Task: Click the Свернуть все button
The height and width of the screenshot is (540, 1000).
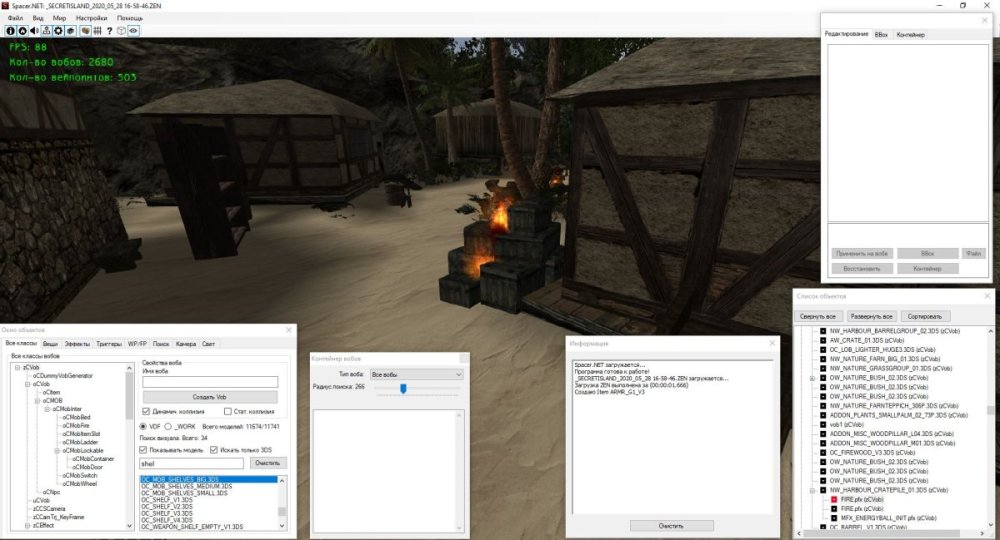Action: click(817, 316)
